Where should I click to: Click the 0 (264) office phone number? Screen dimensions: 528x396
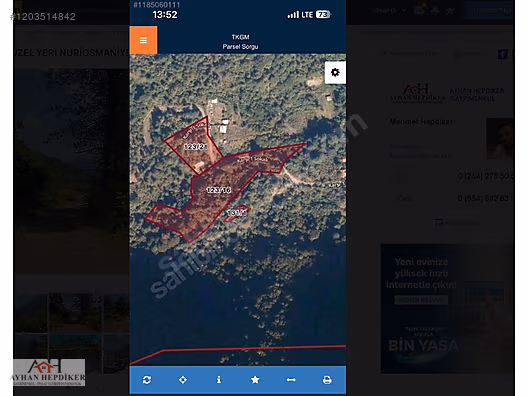point(486,176)
